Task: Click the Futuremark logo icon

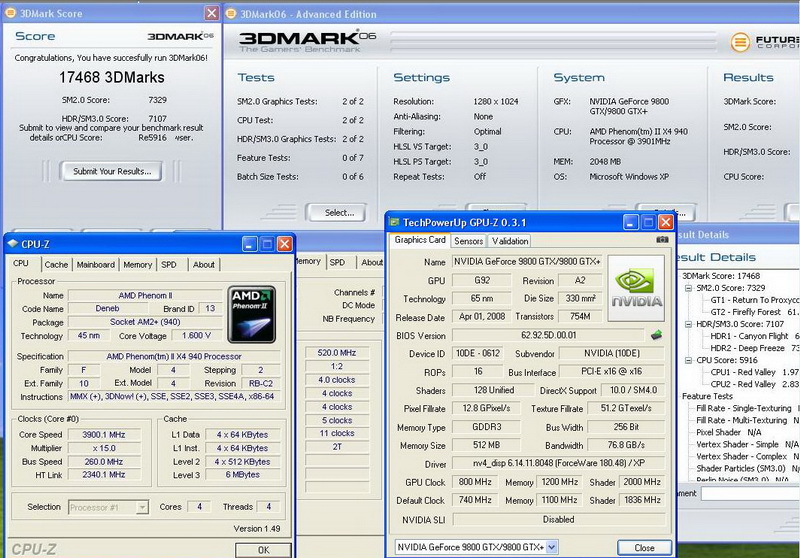Action: click(740, 42)
